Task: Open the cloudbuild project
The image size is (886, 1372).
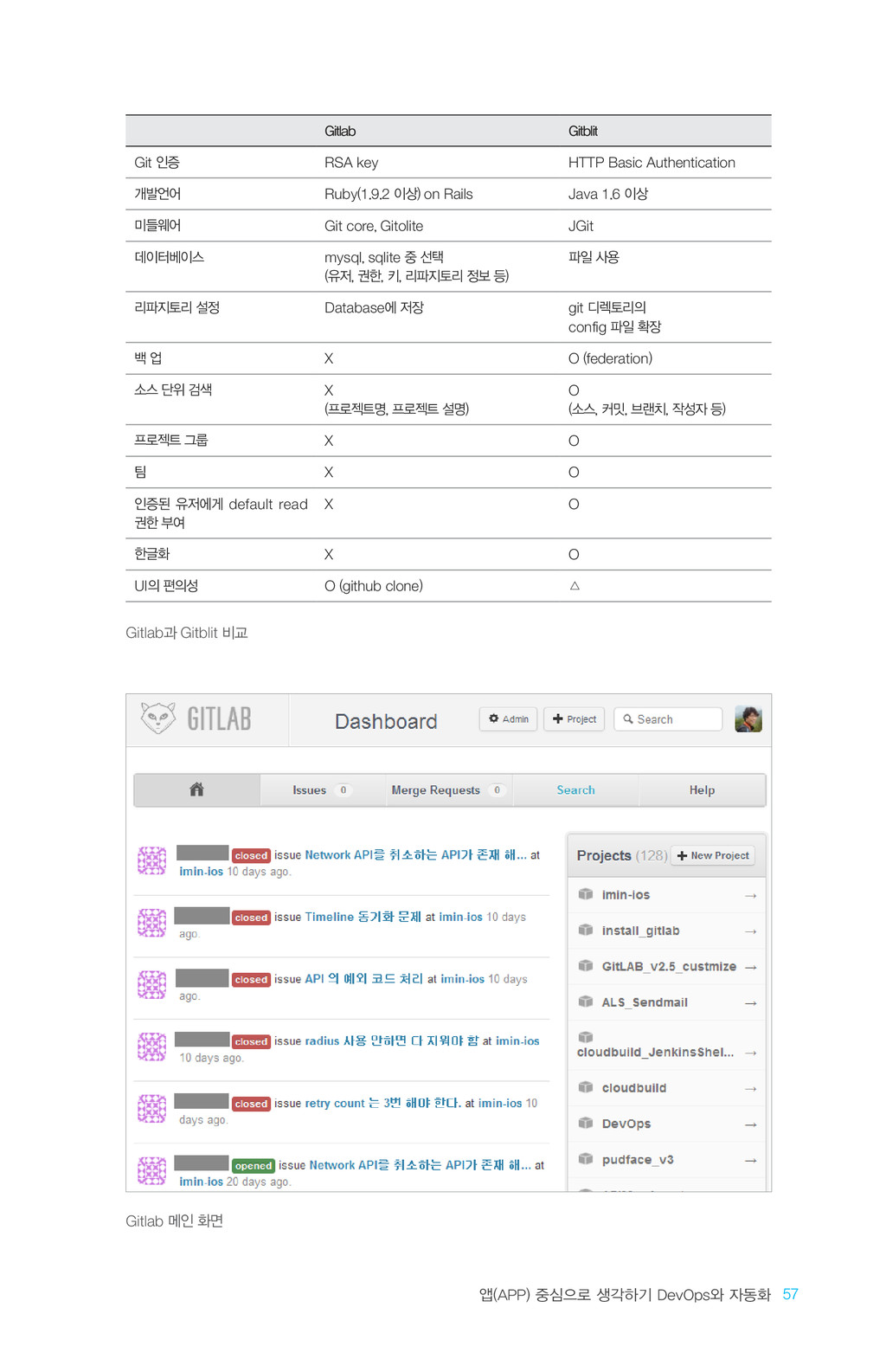Action: click(634, 1088)
